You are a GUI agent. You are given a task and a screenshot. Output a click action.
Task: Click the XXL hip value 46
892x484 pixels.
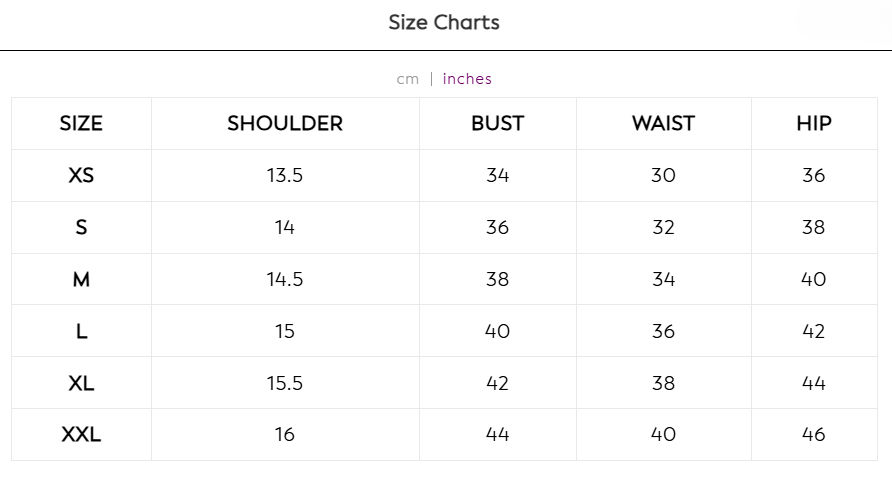(814, 435)
